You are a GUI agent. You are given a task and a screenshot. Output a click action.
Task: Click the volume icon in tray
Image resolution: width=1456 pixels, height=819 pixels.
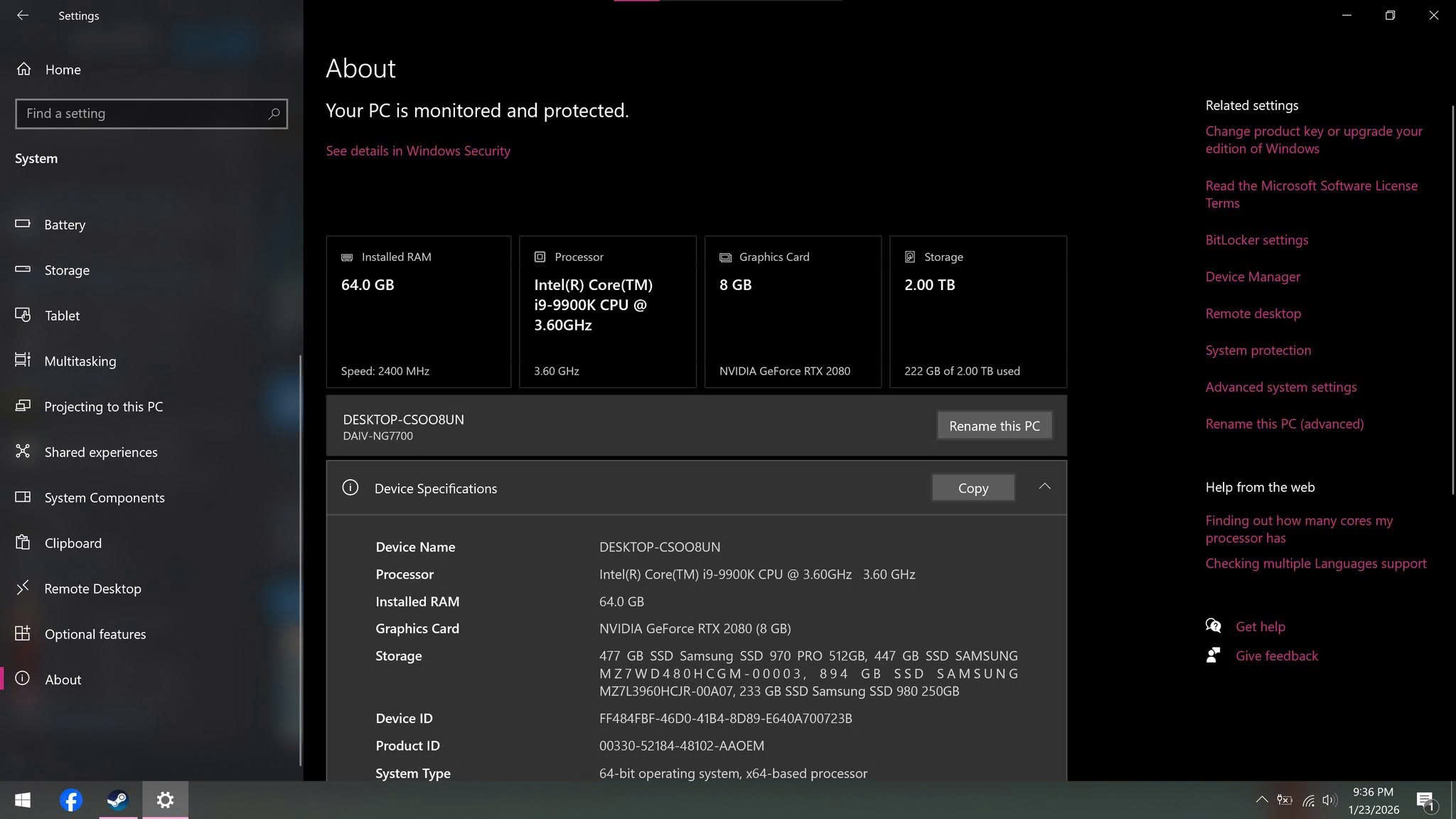coord(1328,800)
